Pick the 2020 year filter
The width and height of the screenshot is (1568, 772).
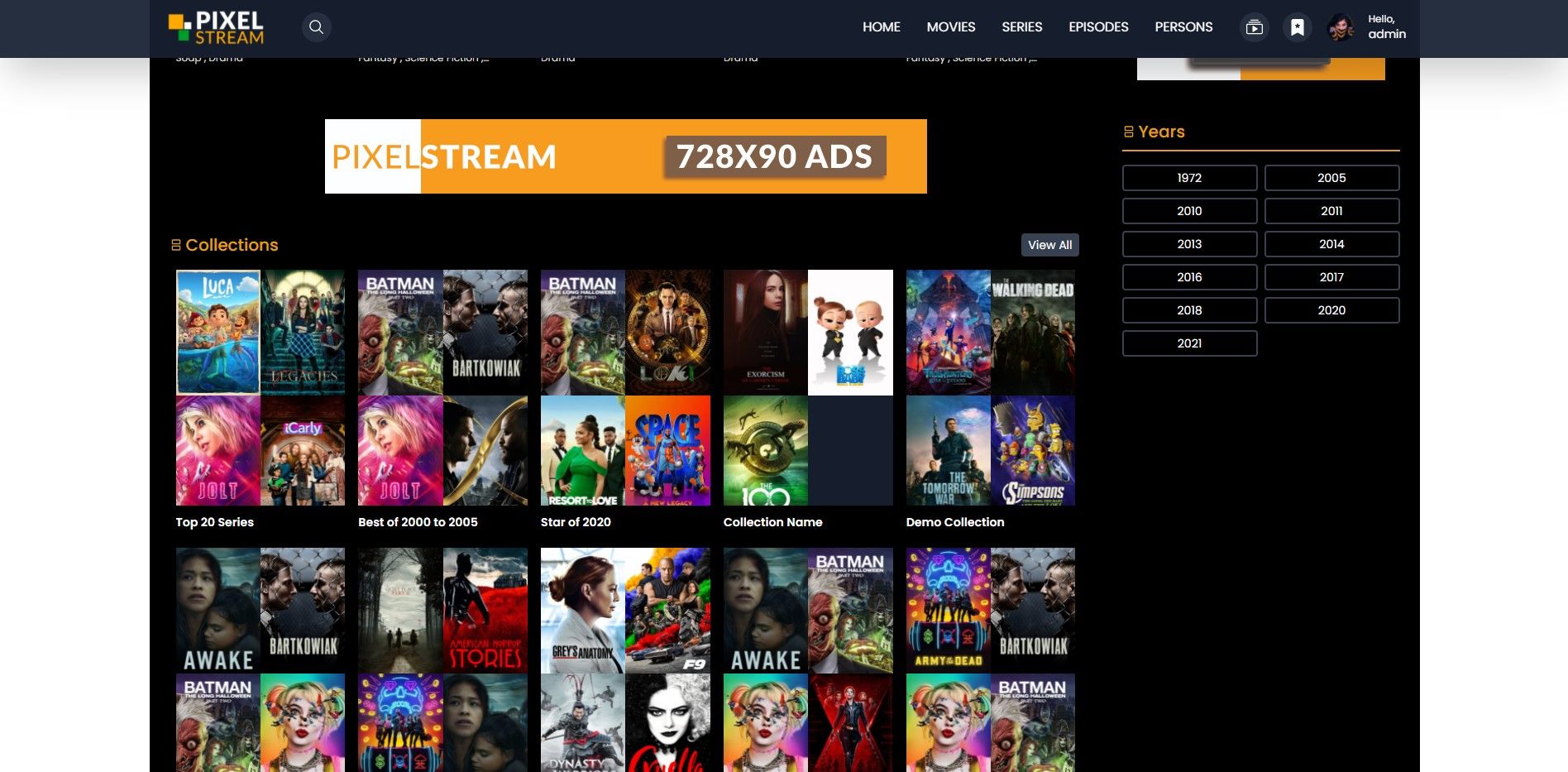pos(1331,310)
